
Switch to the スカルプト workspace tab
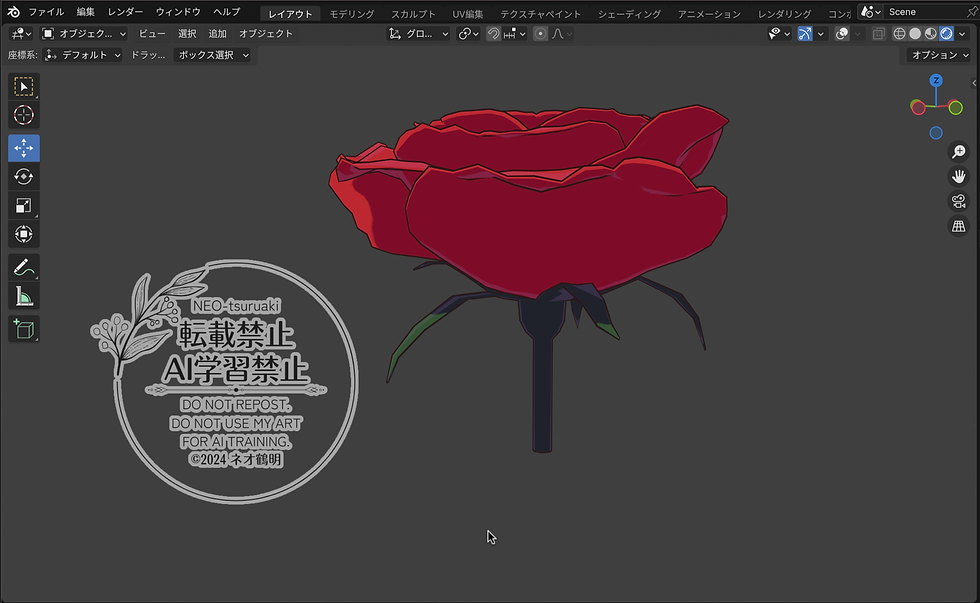(413, 13)
